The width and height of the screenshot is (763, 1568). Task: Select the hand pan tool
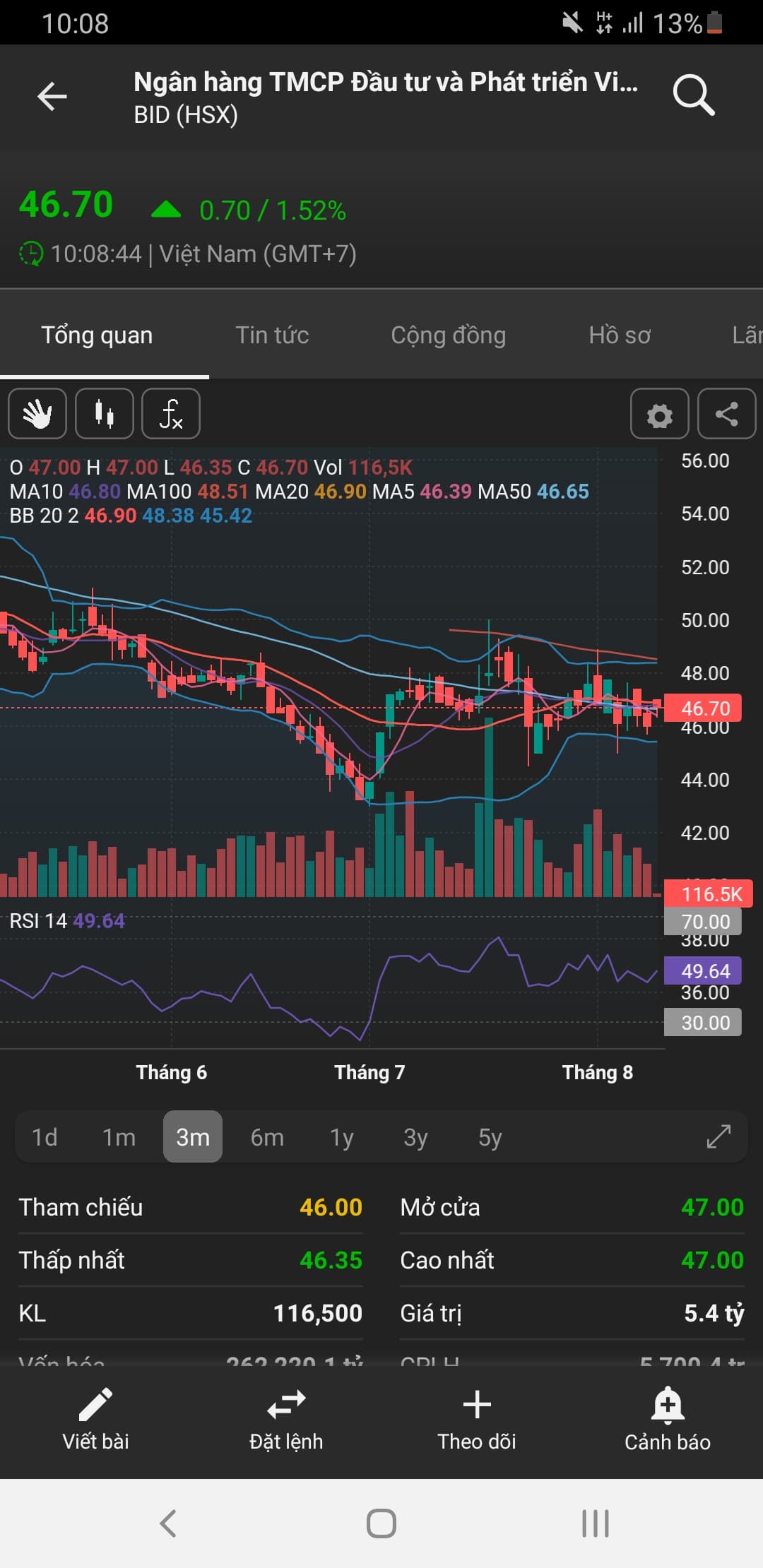[x=37, y=414]
